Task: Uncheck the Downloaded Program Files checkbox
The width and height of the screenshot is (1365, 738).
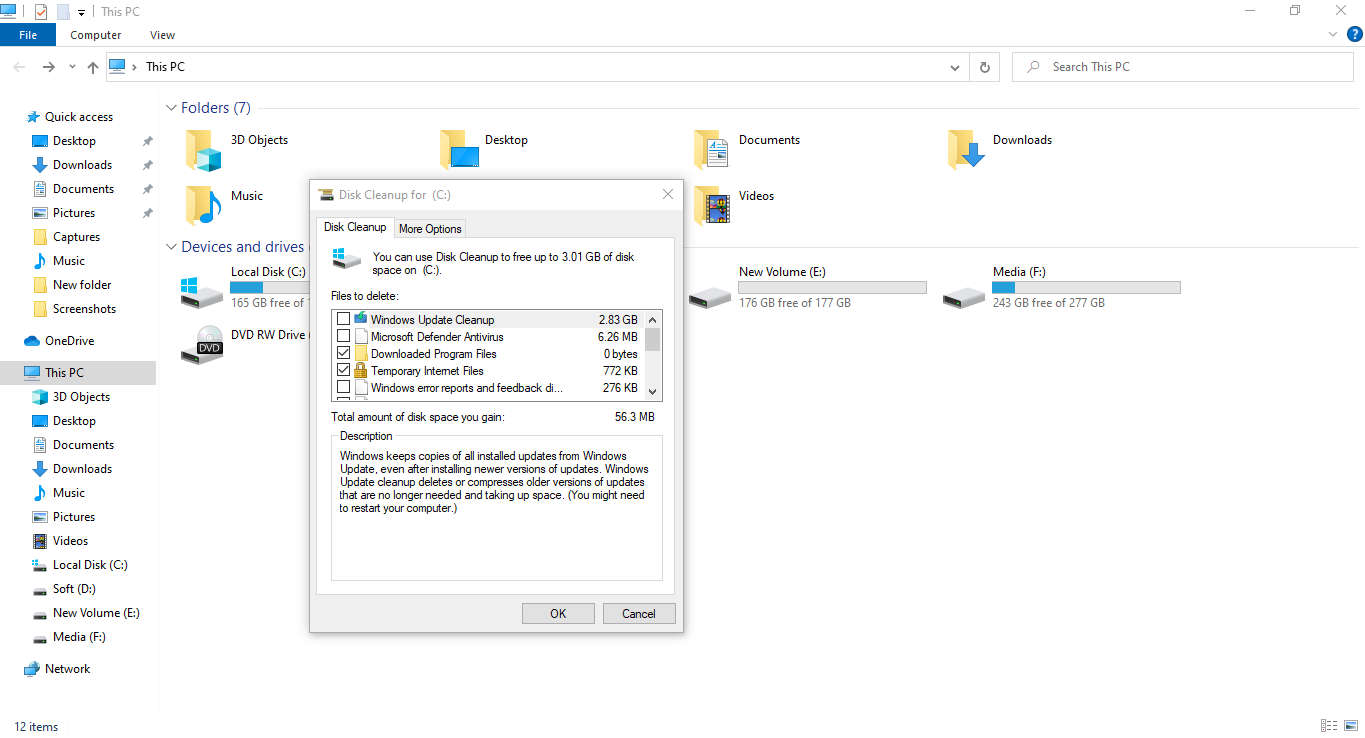Action: 344,353
